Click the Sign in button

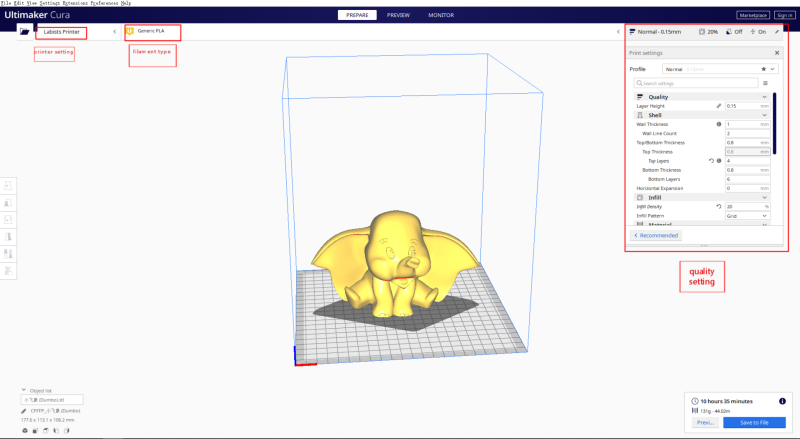click(785, 15)
